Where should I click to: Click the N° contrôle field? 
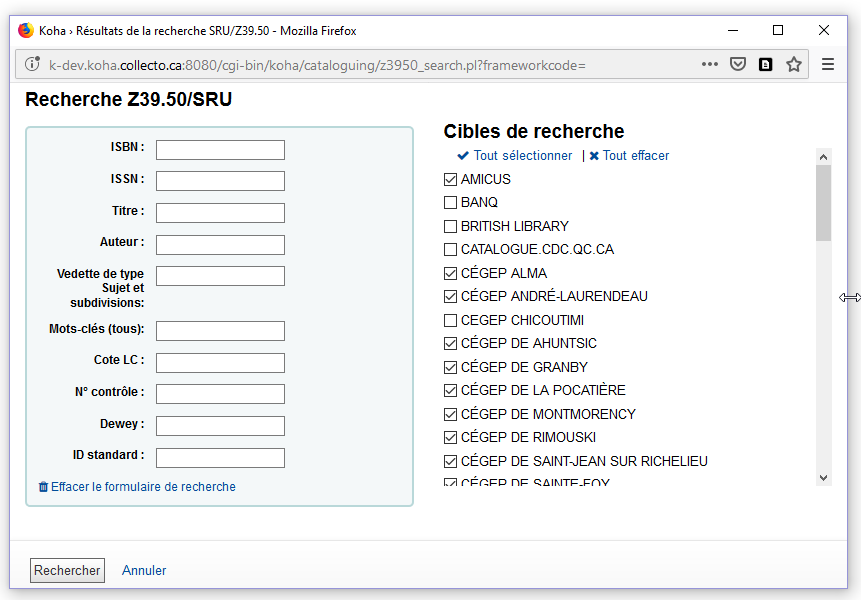[220, 394]
